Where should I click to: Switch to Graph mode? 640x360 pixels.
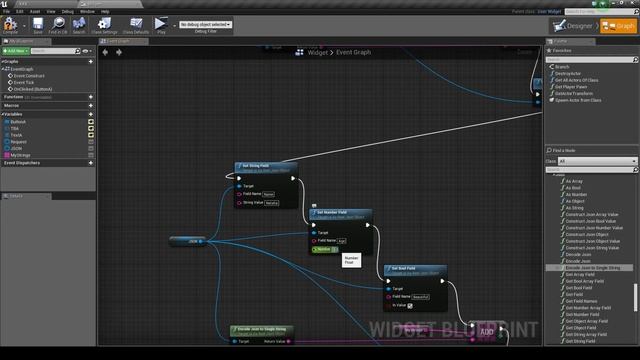[x=618, y=26]
